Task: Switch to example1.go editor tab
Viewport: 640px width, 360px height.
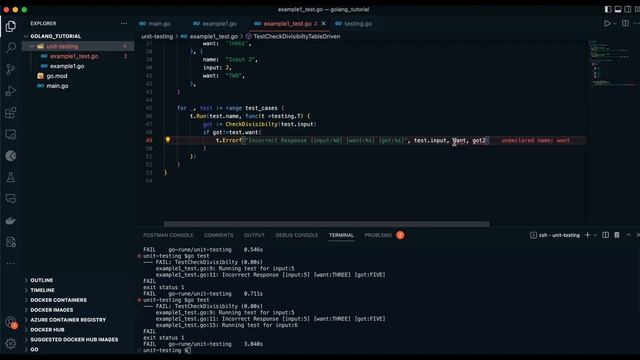Action: [x=215, y=24]
